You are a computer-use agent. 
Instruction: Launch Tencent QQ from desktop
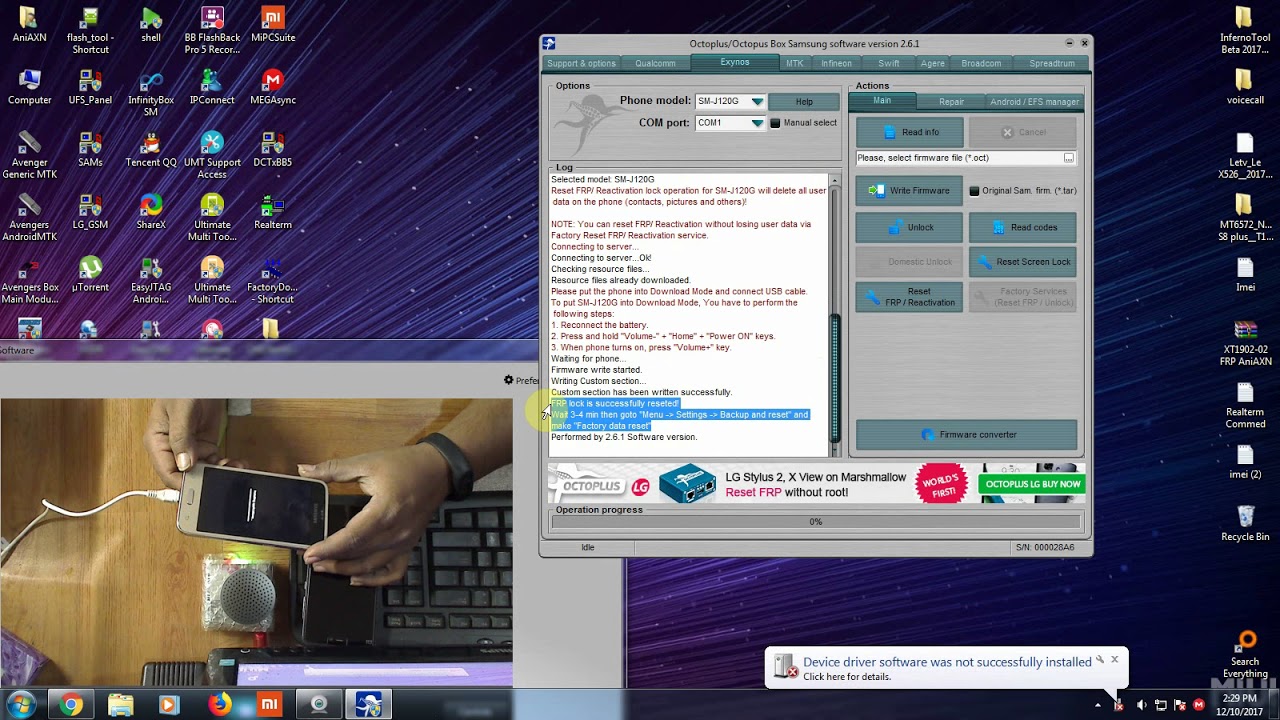[151, 150]
